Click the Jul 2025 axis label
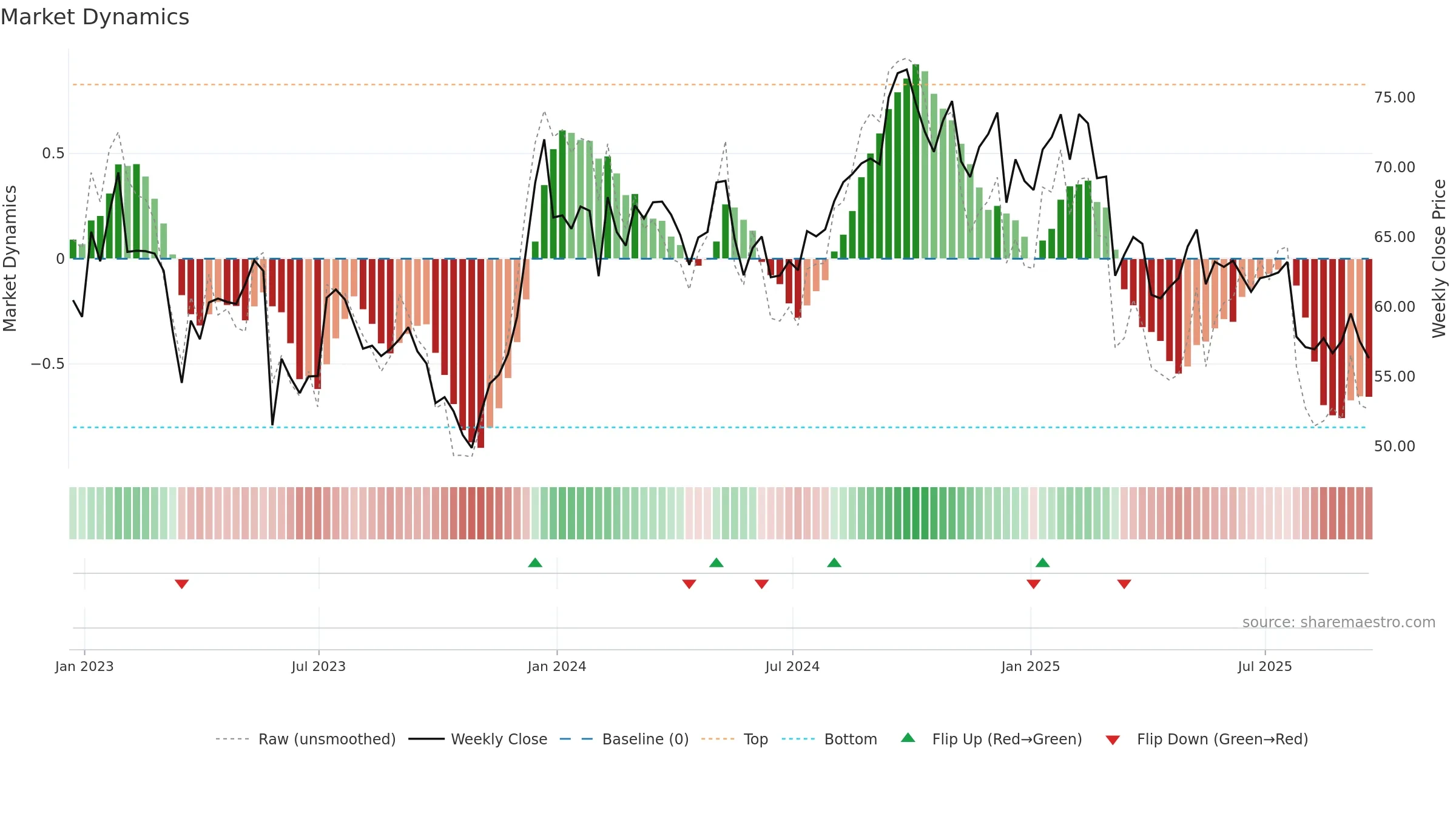Viewport: 1456px width, 819px height. click(x=1265, y=666)
